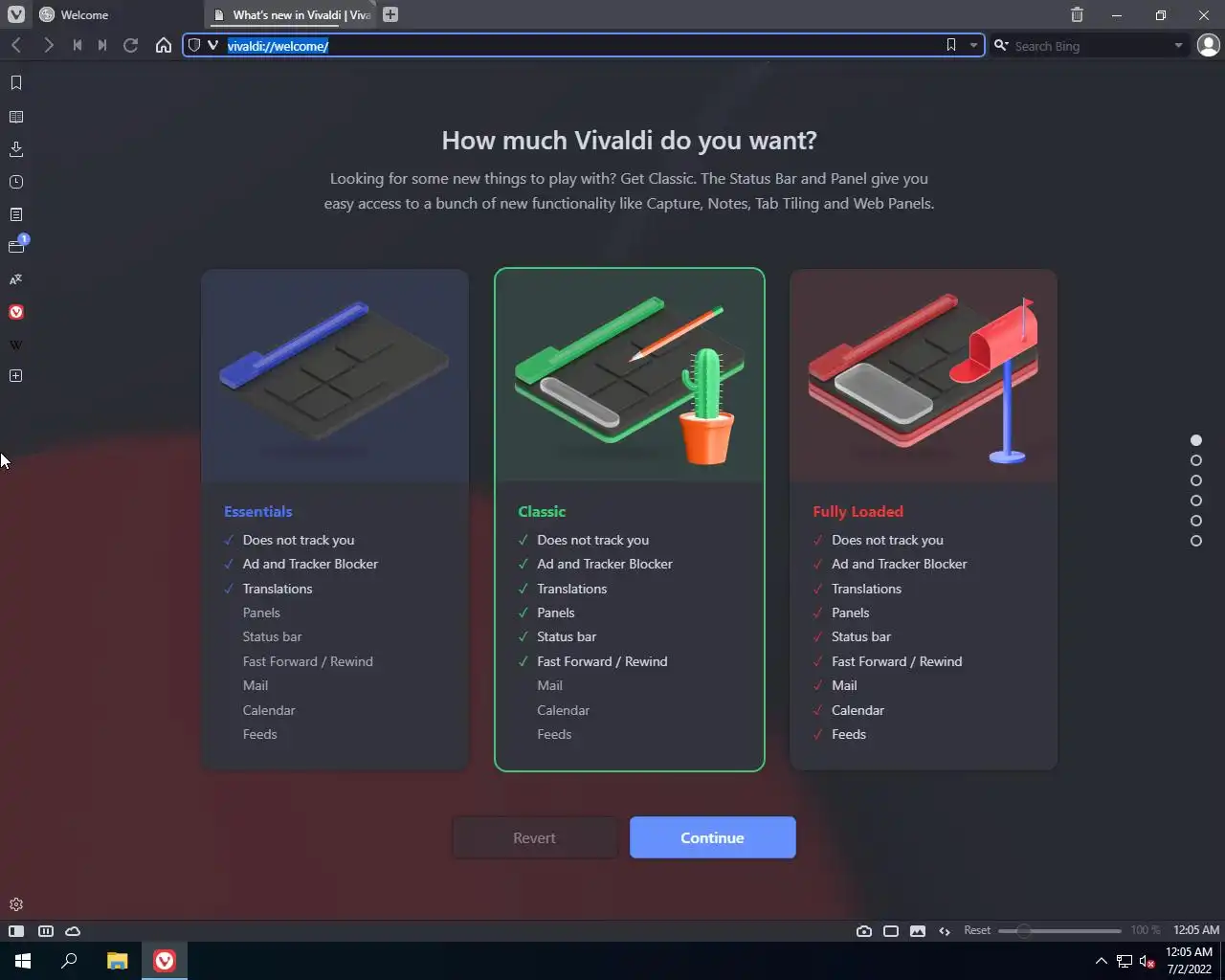Open the Vivaldi web panel
This screenshot has height=980, width=1225.
(16, 312)
